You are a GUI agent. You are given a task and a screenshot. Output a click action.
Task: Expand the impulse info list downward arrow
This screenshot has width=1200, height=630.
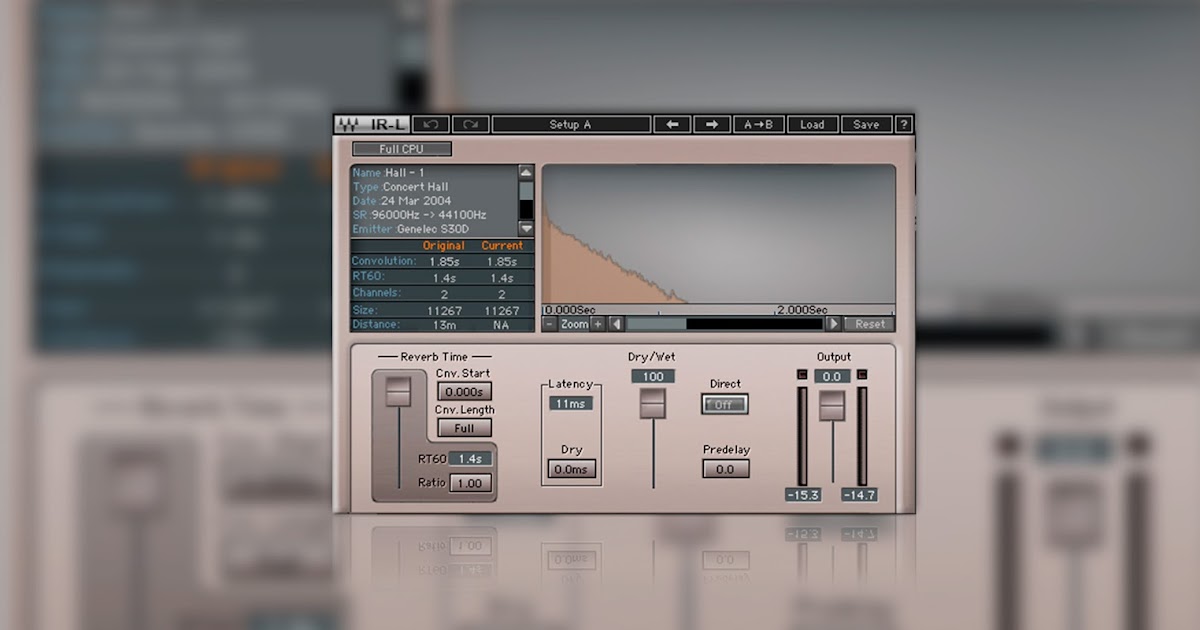(526, 228)
